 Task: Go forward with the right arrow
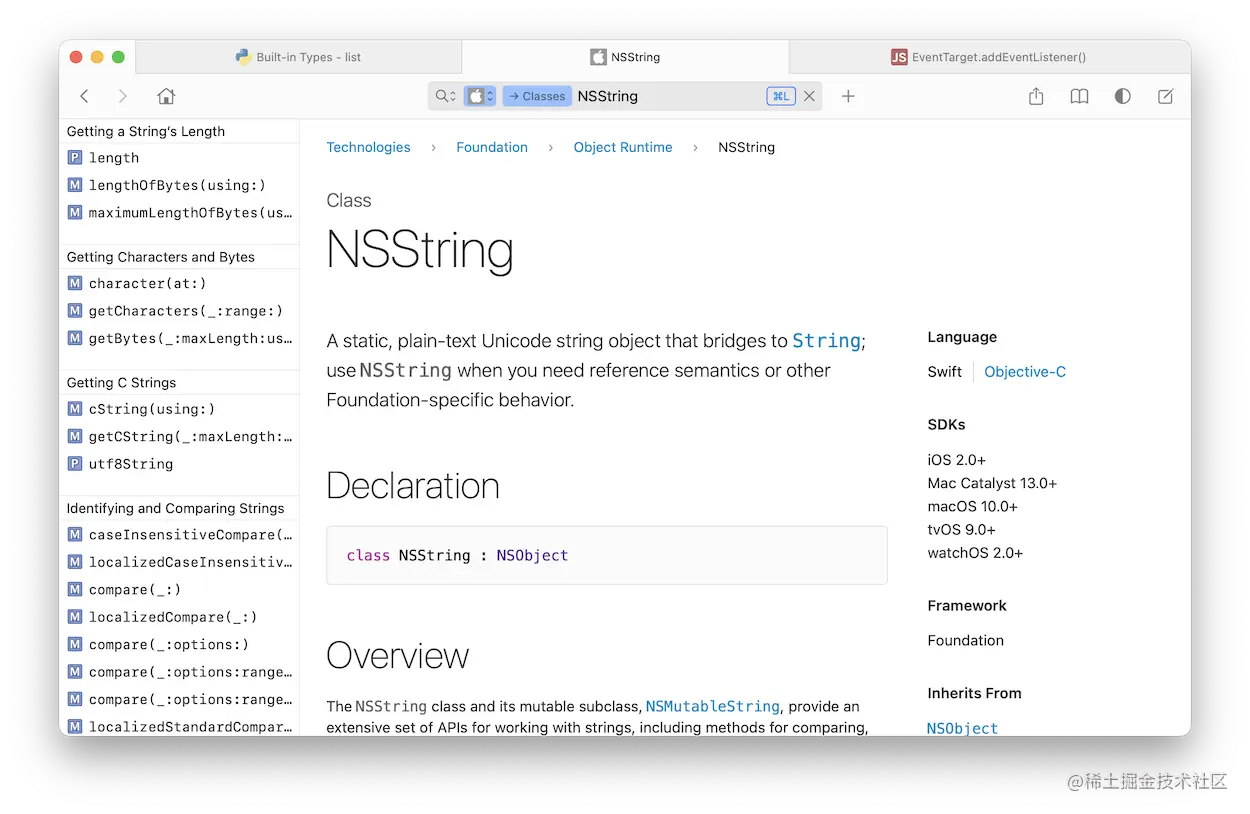[122, 96]
